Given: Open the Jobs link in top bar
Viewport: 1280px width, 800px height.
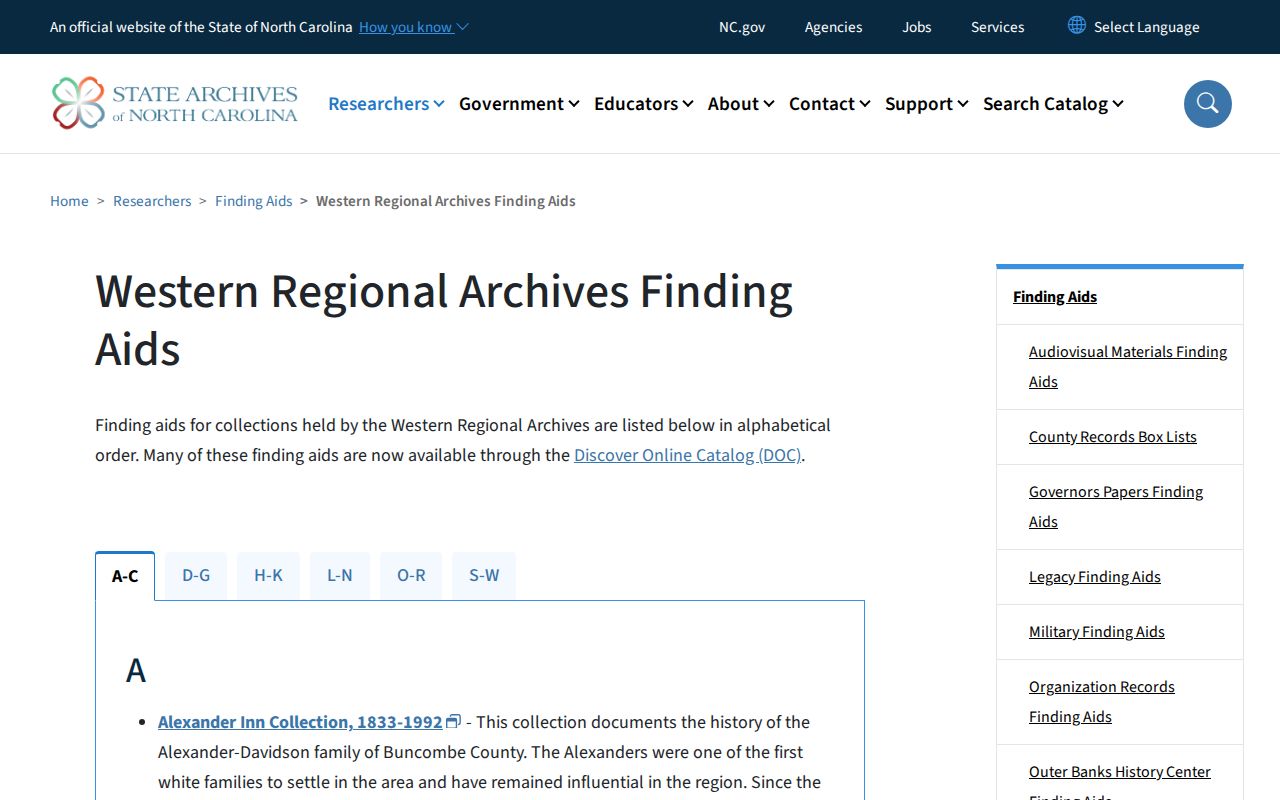Looking at the screenshot, I should [x=917, y=27].
